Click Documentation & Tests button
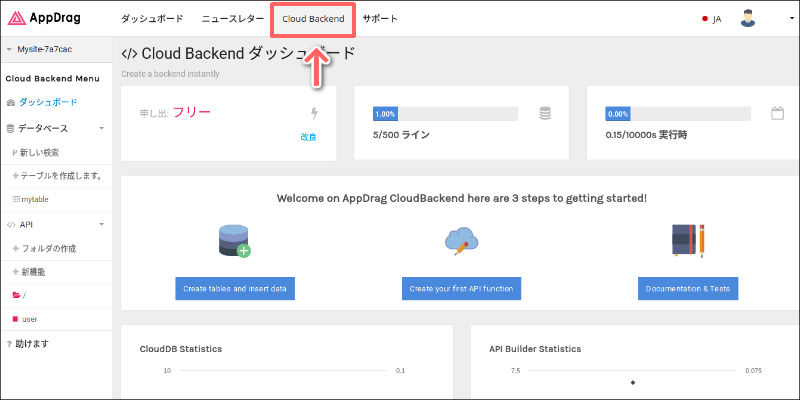 688,289
